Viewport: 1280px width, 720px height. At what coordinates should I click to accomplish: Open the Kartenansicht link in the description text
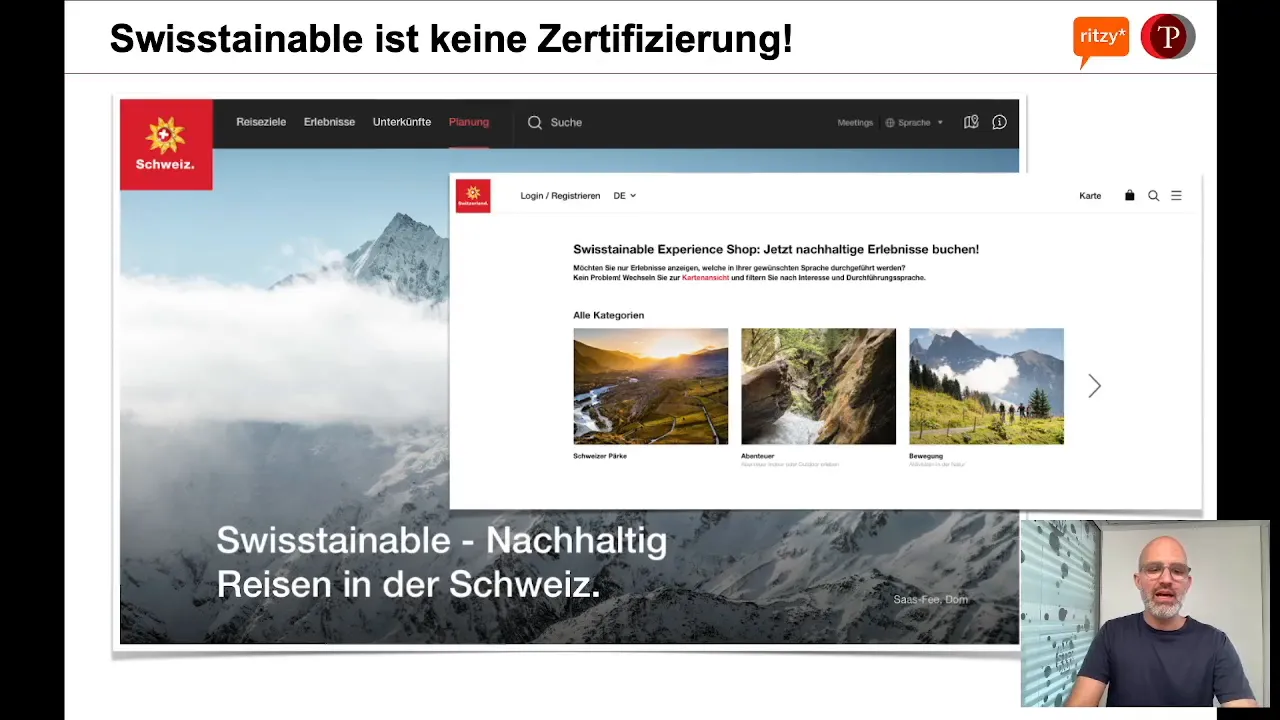[x=704, y=277]
